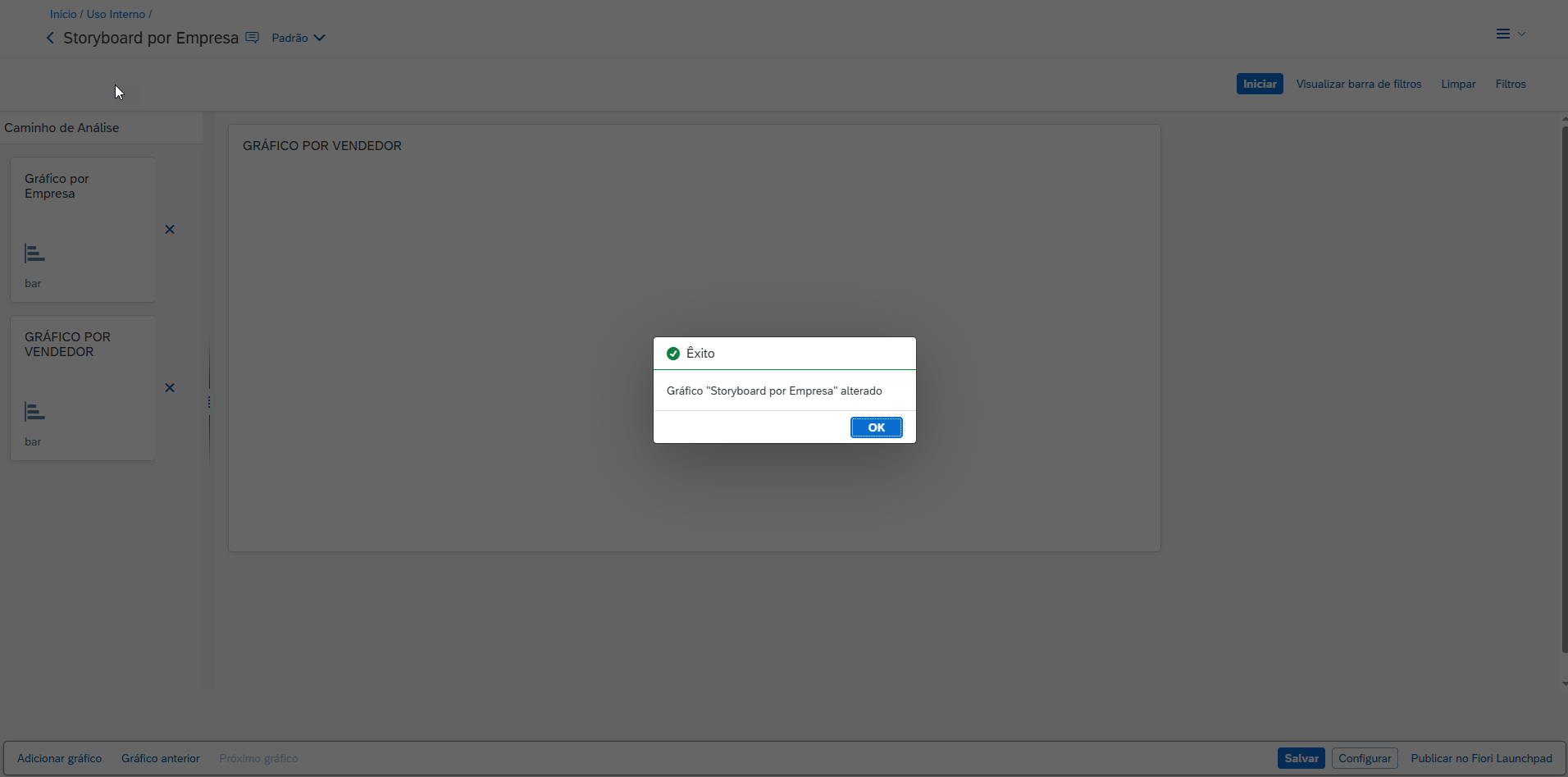The width and height of the screenshot is (1568, 777).
Task: Remove the Gráfico por Empresa step
Action: coord(170,230)
